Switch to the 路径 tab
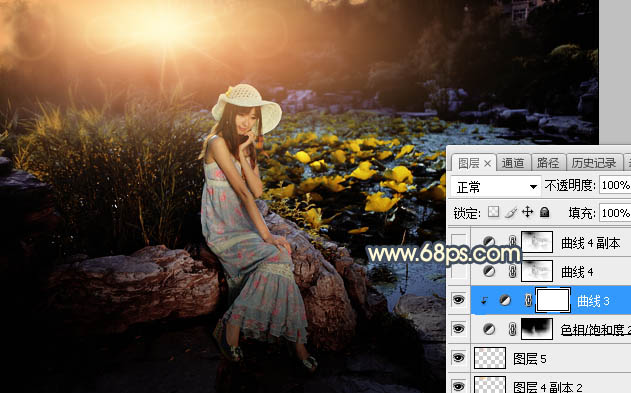The height and width of the screenshot is (393, 631). pos(548,163)
